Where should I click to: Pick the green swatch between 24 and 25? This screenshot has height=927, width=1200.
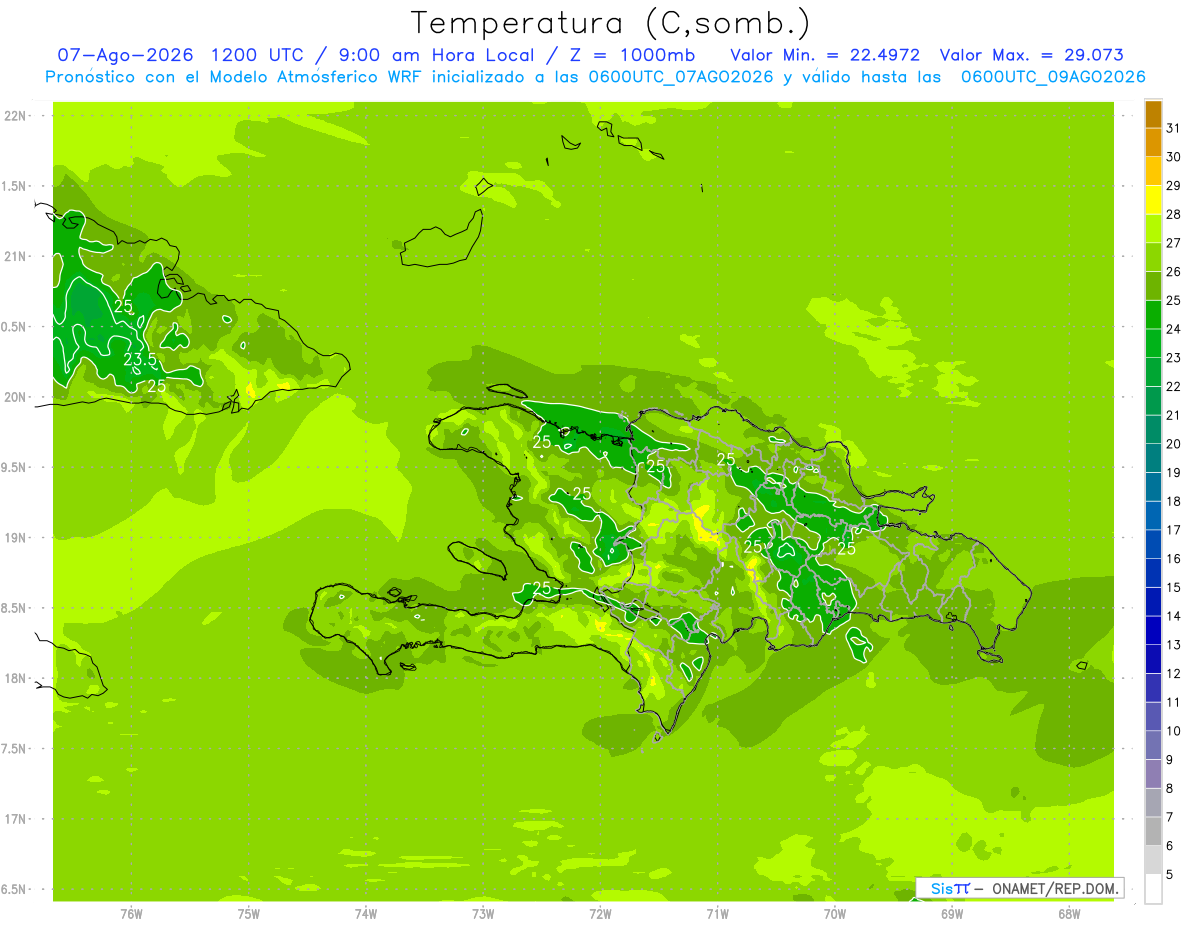pyautogui.click(x=1153, y=315)
